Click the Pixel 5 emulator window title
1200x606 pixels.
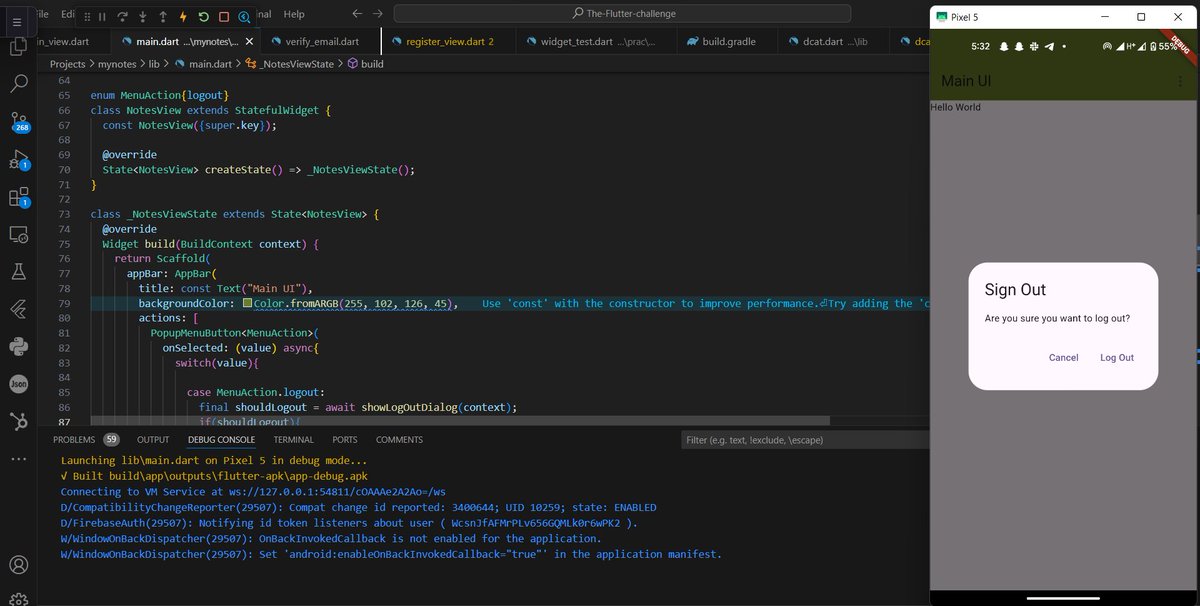click(964, 17)
